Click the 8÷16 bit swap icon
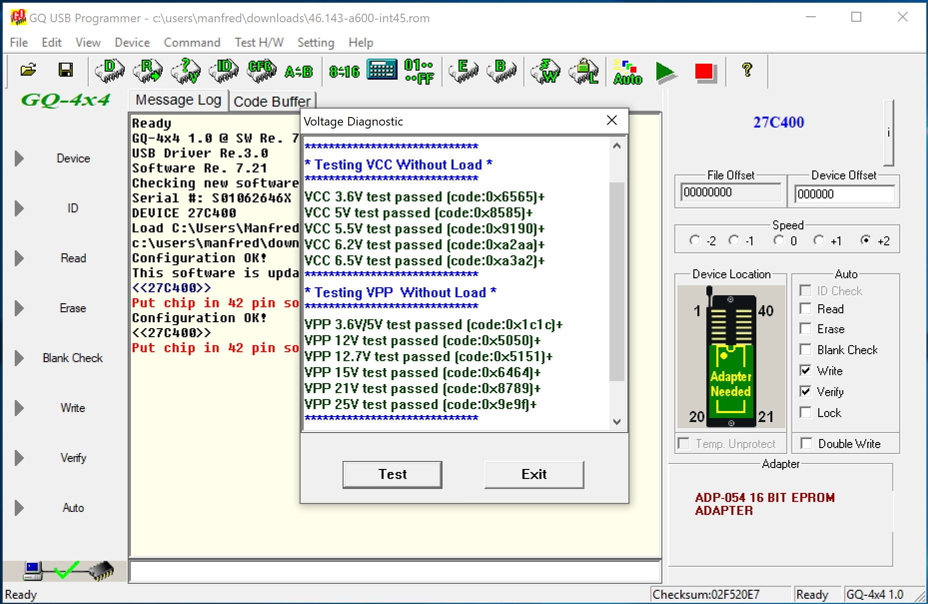The height and width of the screenshot is (604, 928). (x=344, y=71)
